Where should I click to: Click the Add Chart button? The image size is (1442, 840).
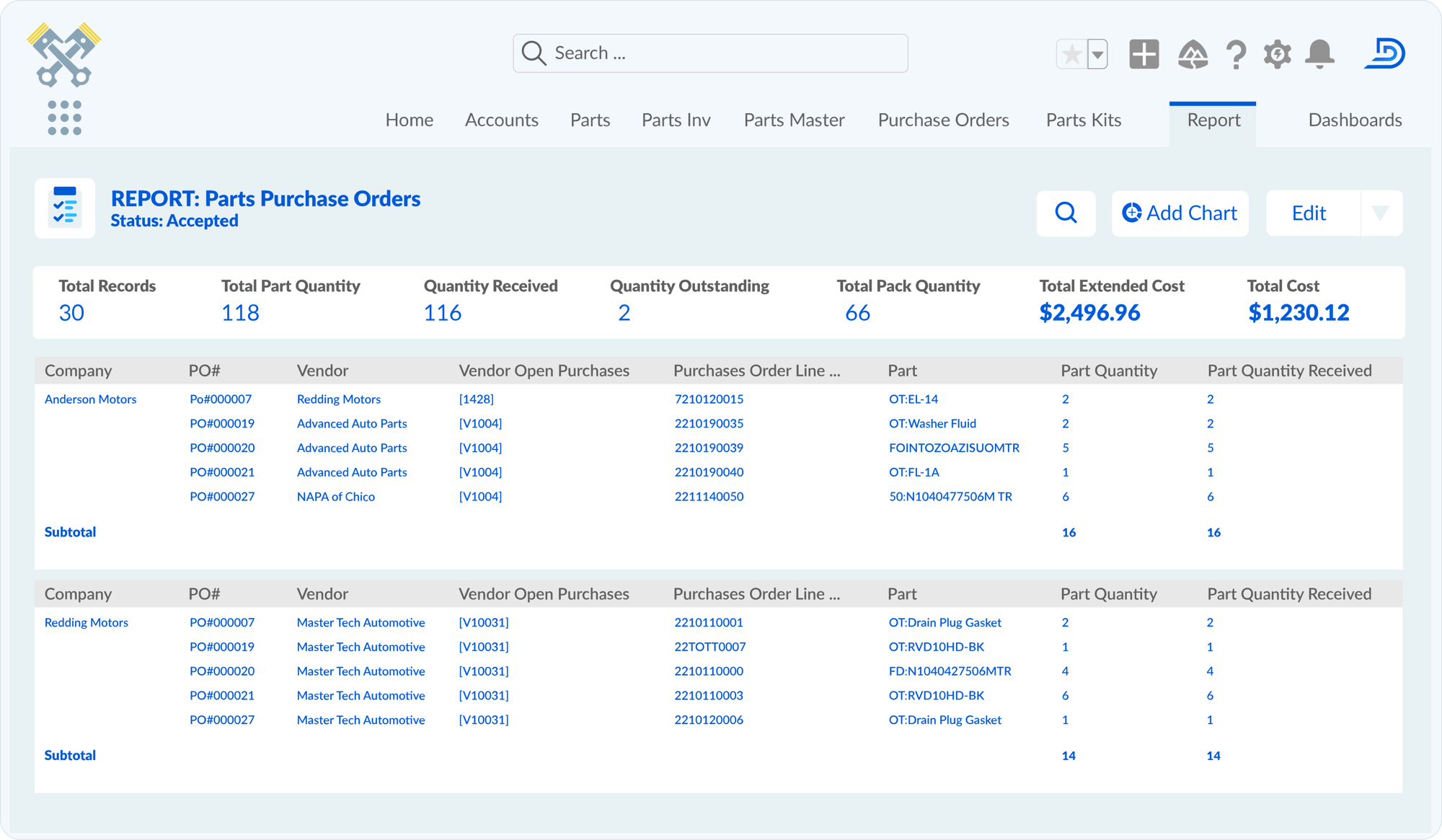[1180, 213]
